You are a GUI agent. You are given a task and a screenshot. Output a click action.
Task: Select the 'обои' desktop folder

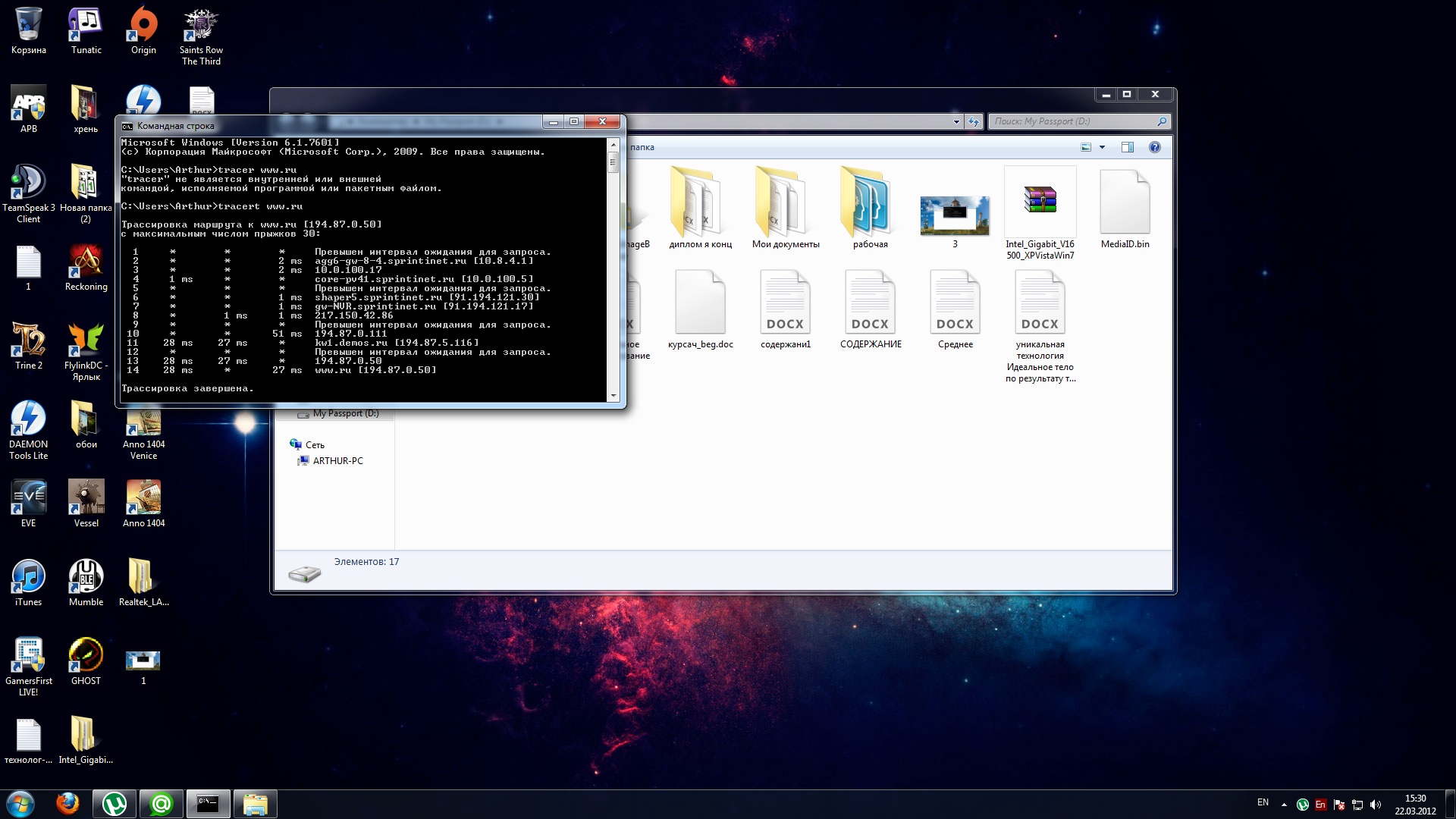click(86, 425)
